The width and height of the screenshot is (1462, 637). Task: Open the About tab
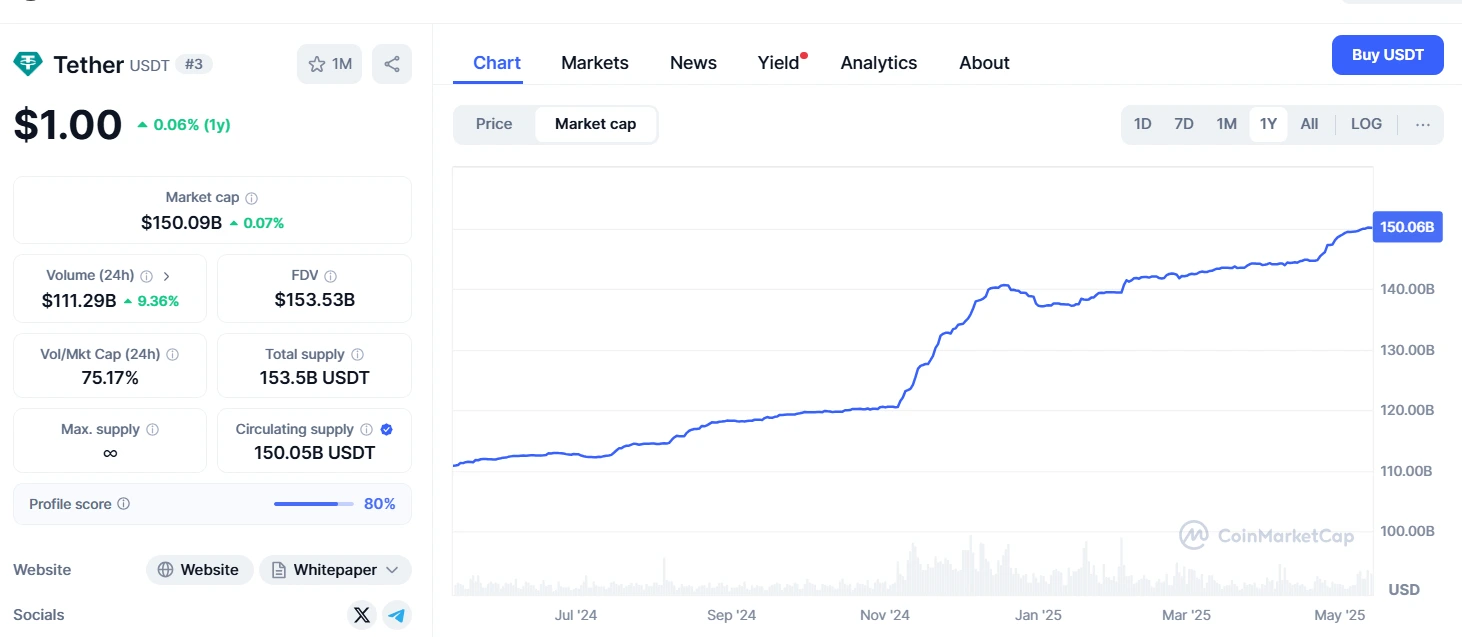(x=984, y=63)
